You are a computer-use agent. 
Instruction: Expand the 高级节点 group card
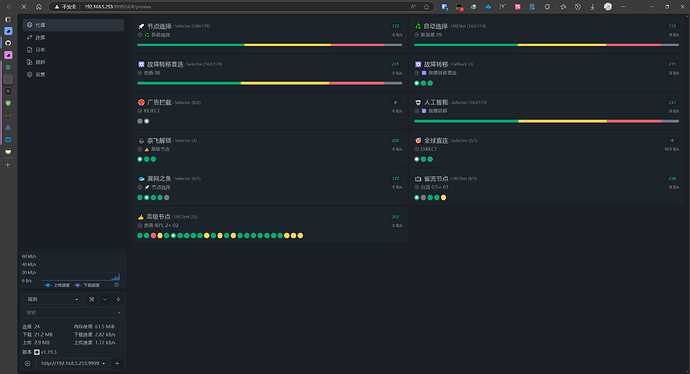(269, 225)
